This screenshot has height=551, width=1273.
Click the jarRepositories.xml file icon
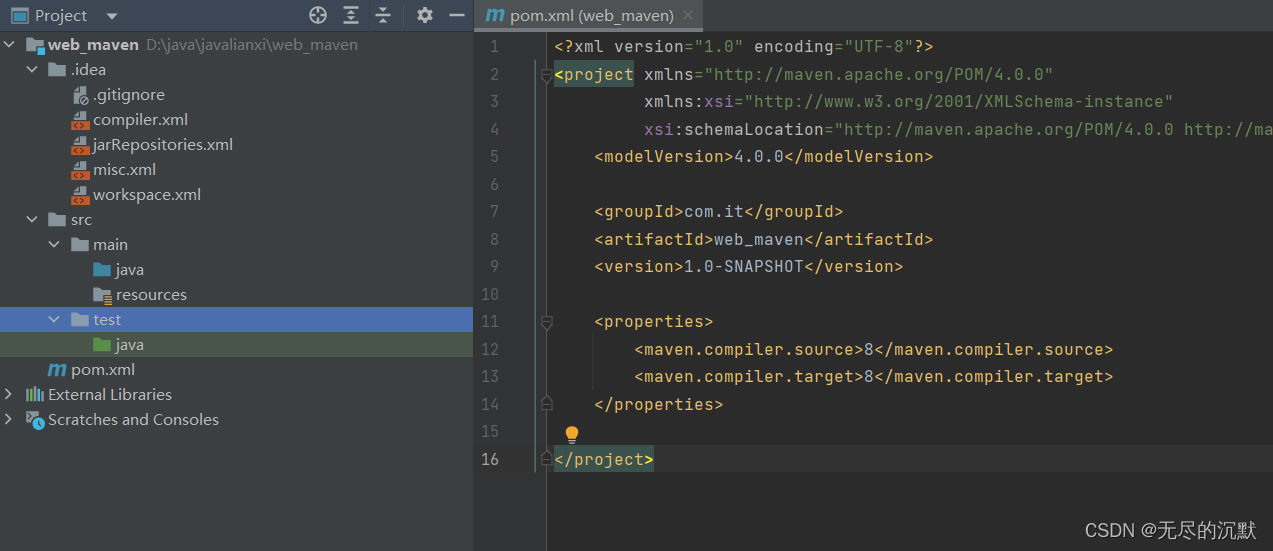81,145
